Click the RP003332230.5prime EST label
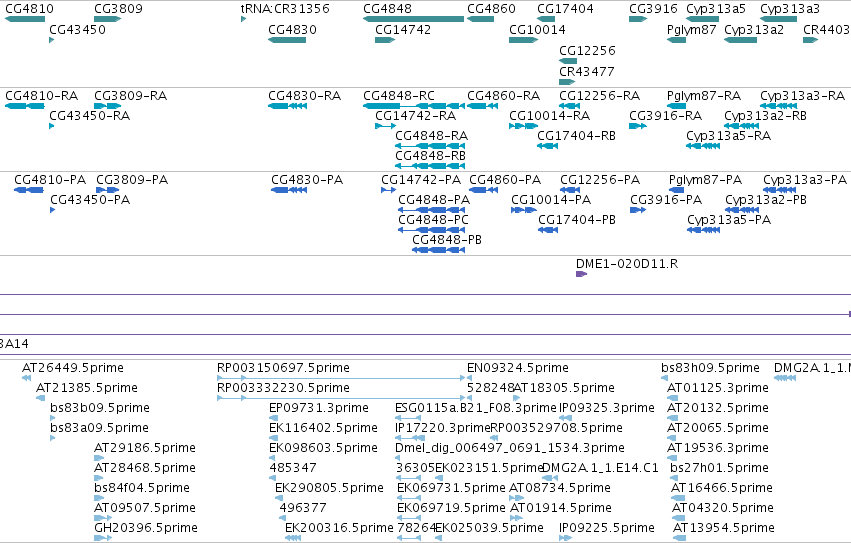 [283, 388]
